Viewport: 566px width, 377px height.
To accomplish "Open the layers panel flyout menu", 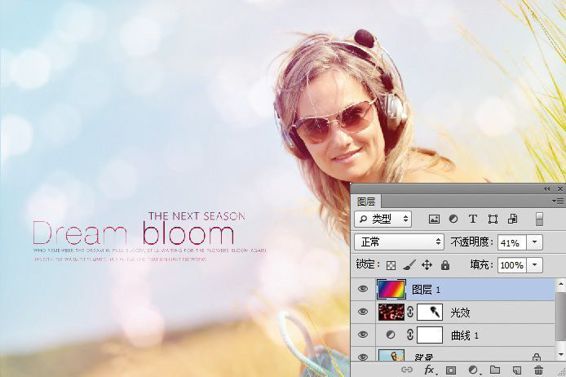I will (x=558, y=201).
